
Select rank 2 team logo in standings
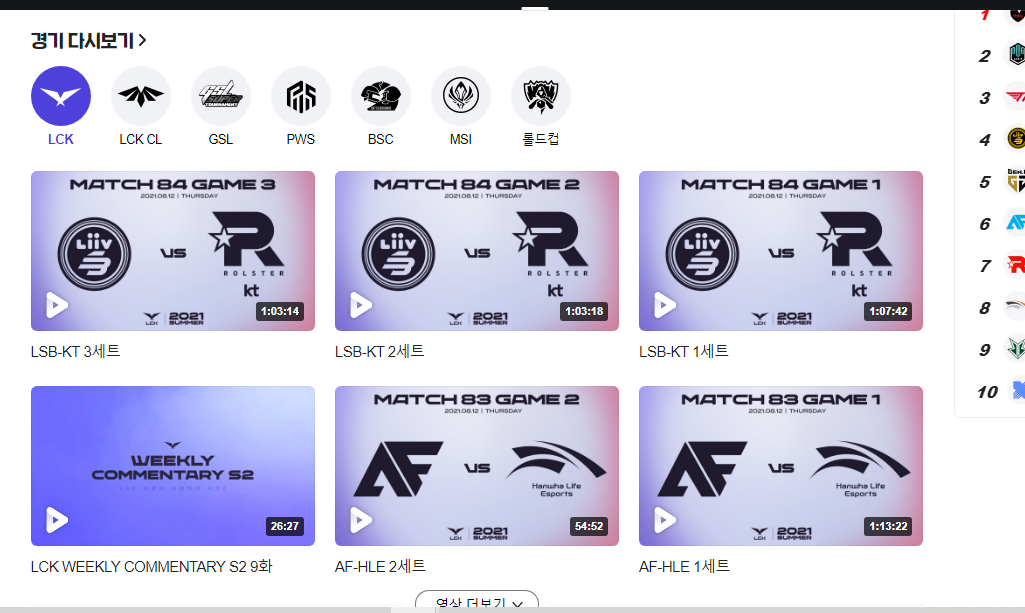pyautogui.click(x=1015, y=54)
